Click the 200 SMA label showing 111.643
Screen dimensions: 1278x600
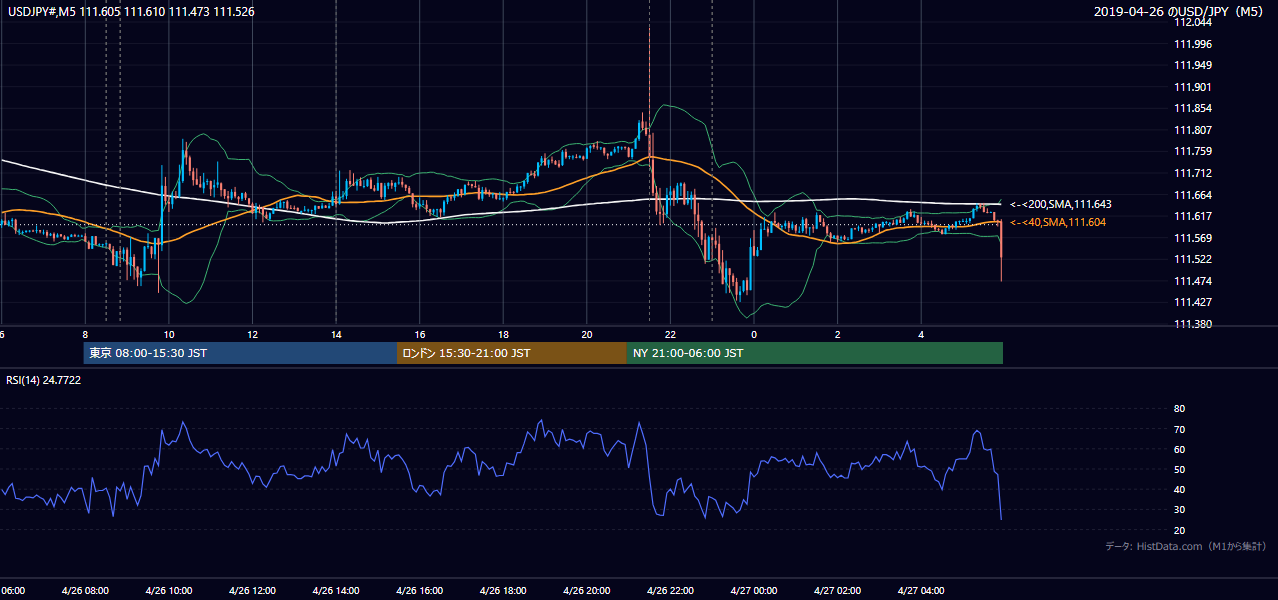point(1060,204)
